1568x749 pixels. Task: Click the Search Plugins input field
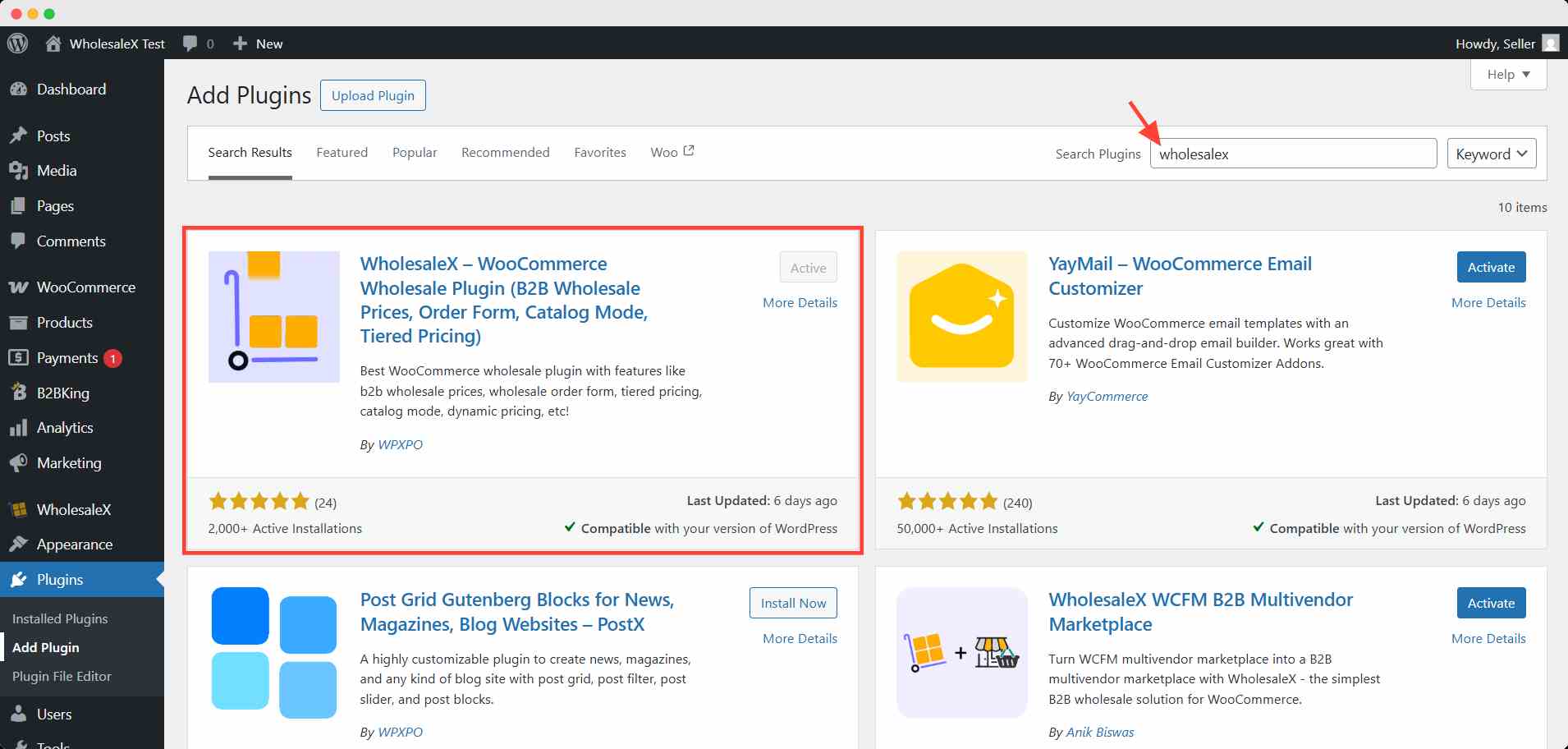click(1293, 154)
